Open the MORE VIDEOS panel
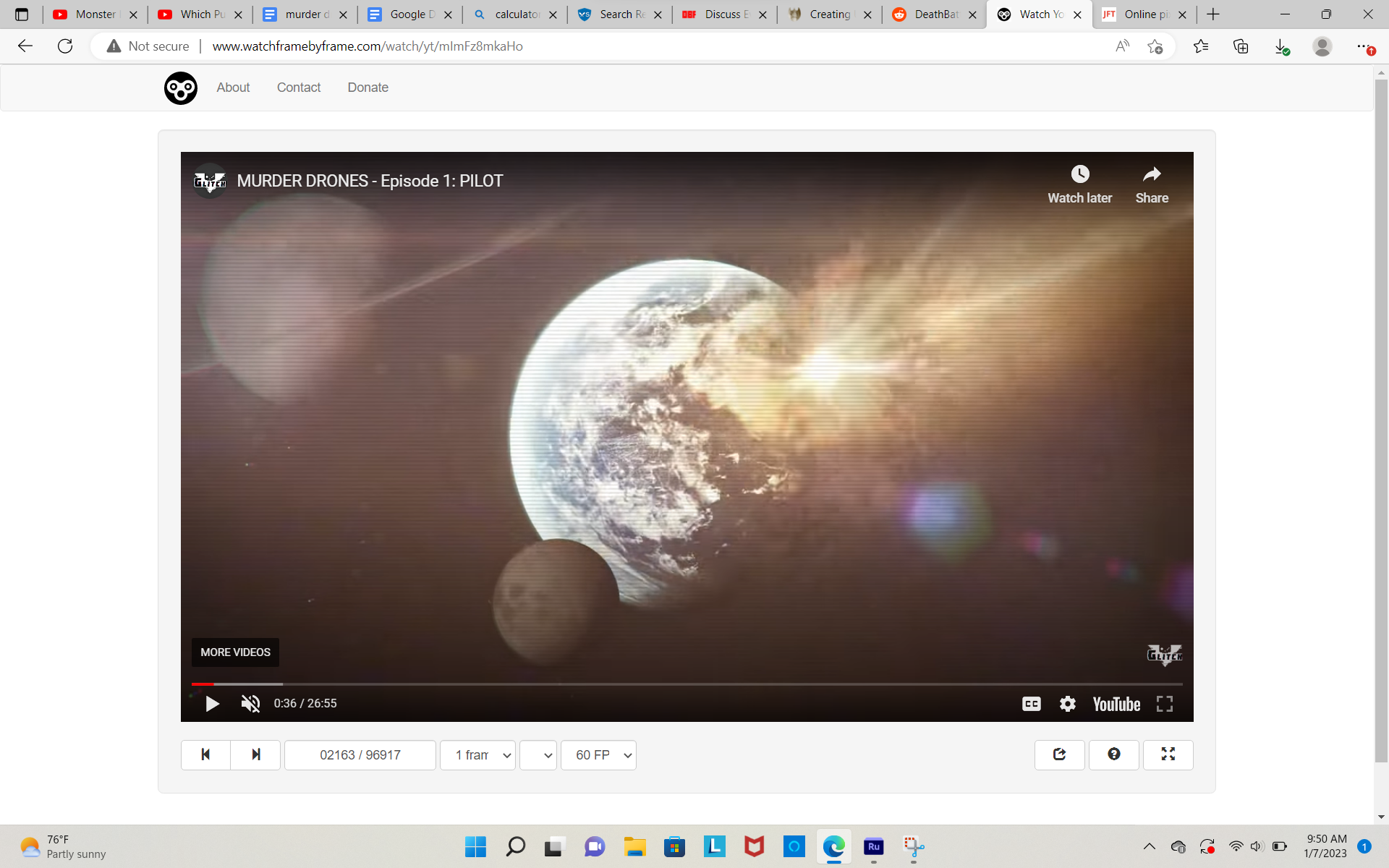The width and height of the screenshot is (1389, 868). click(x=235, y=652)
